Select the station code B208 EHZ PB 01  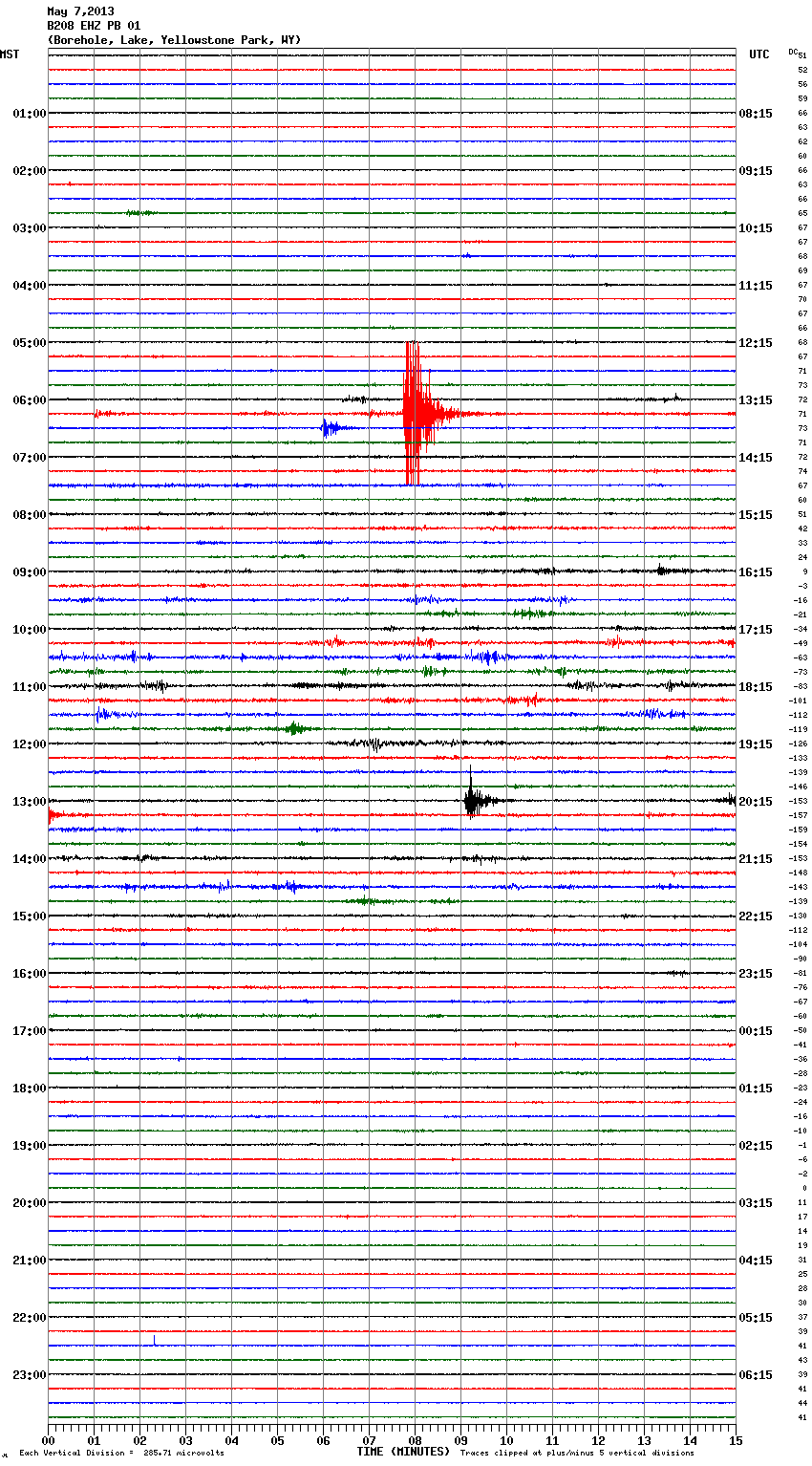click(x=94, y=26)
